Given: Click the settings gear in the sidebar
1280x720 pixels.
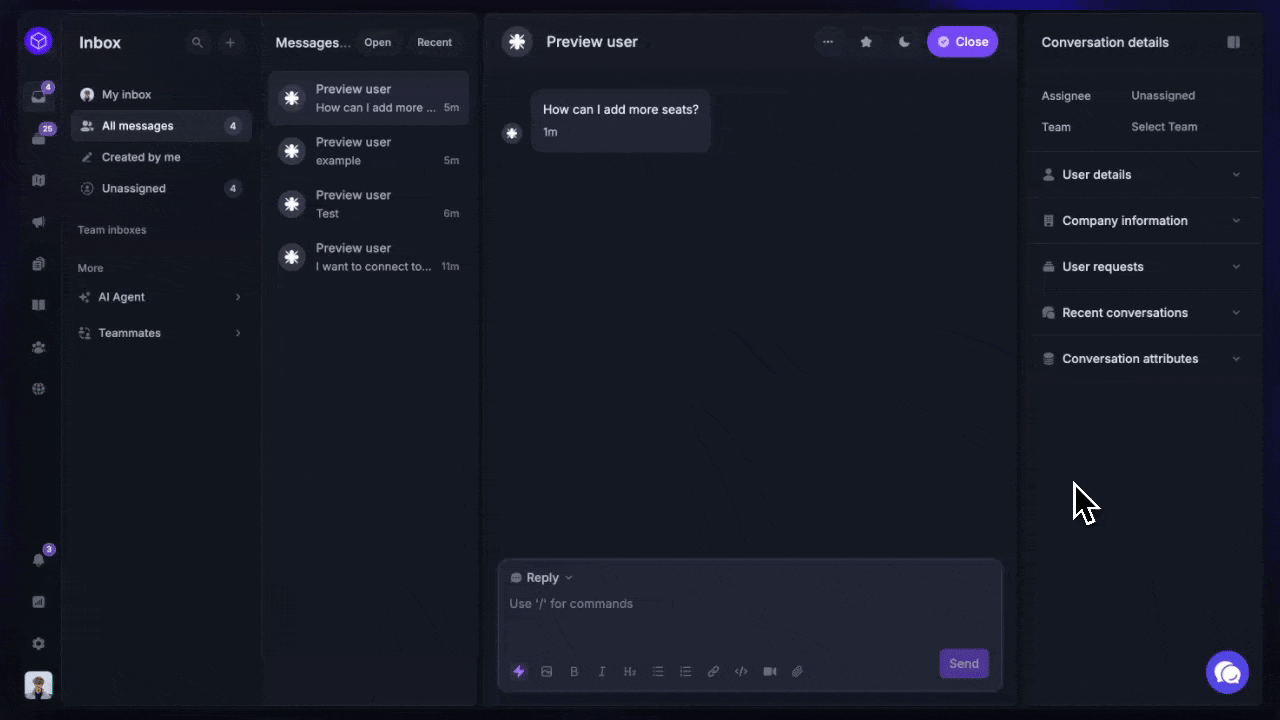Looking at the screenshot, I should coord(39,644).
